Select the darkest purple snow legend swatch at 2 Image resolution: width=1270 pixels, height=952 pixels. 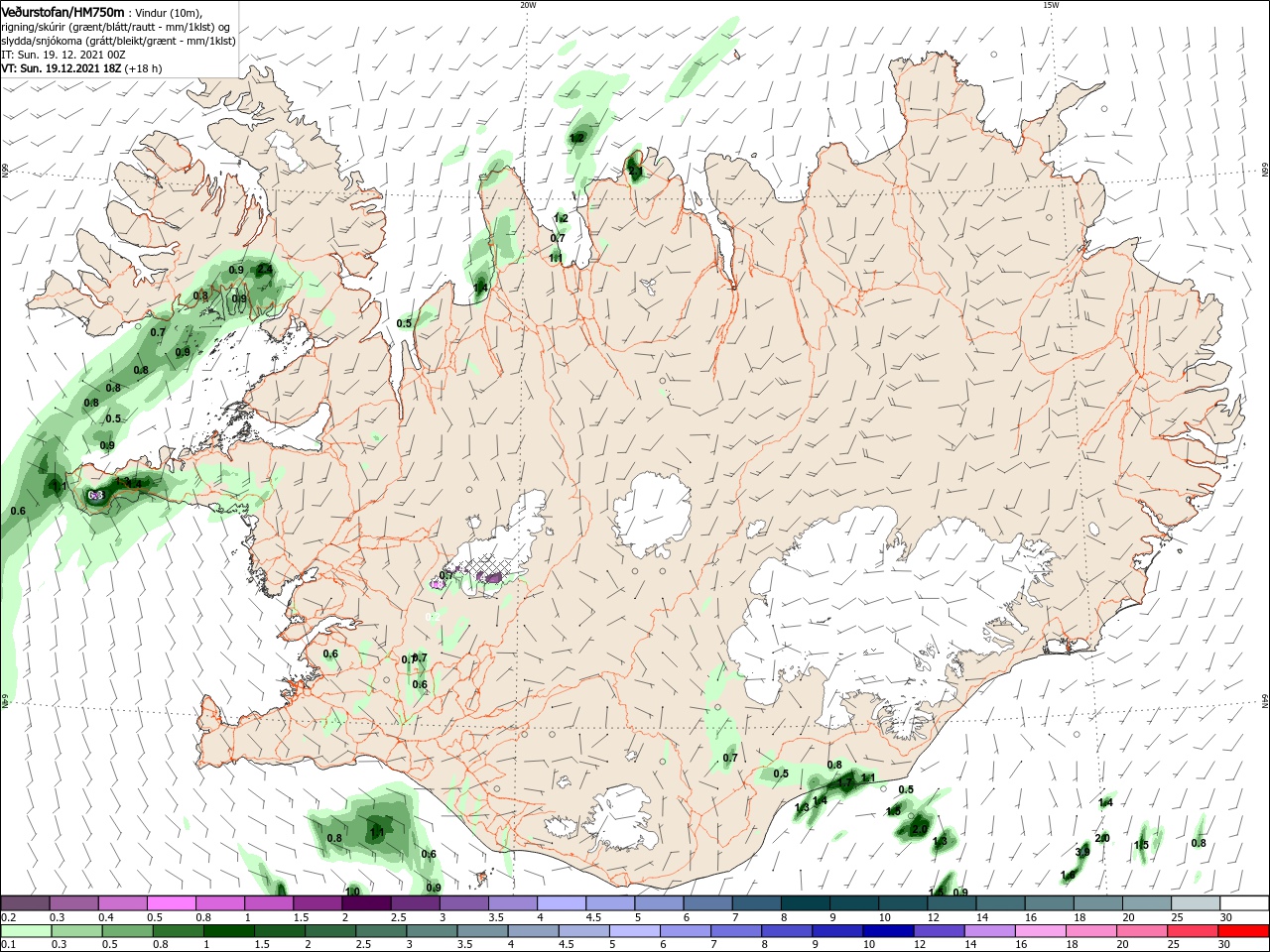(367, 902)
